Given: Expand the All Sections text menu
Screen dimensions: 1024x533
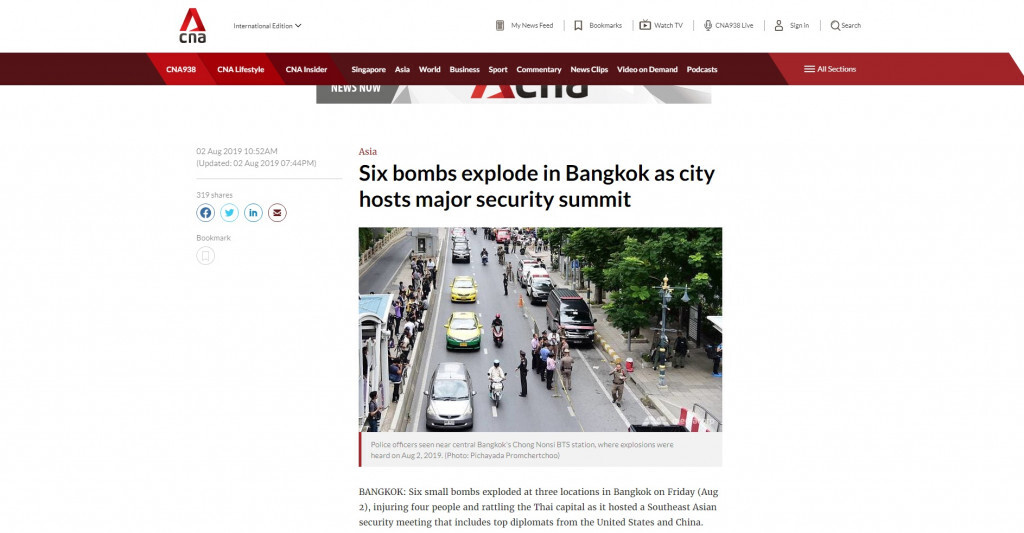Looking at the screenshot, I should 837,69.
